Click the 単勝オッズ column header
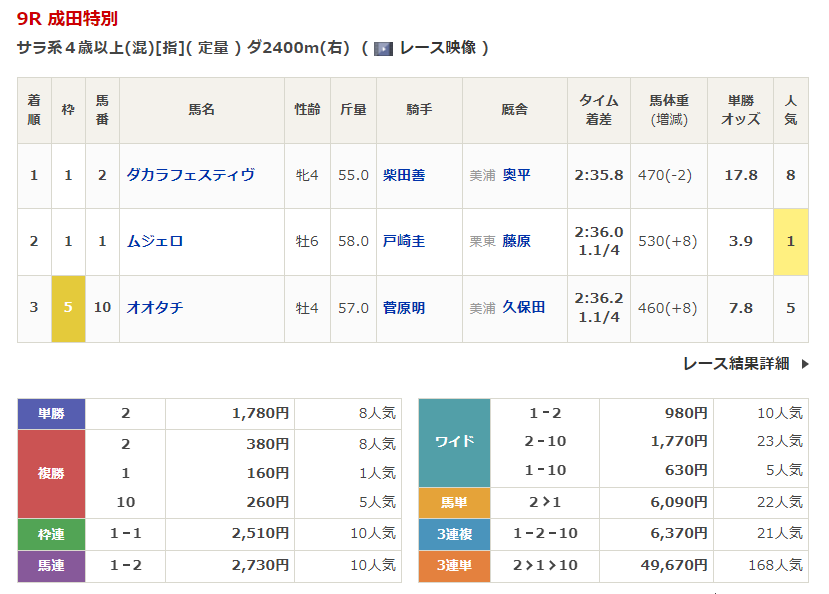Image resolution: width=829 pixels, height=594 pixels. pyautogui.click(x=740, y=110)
